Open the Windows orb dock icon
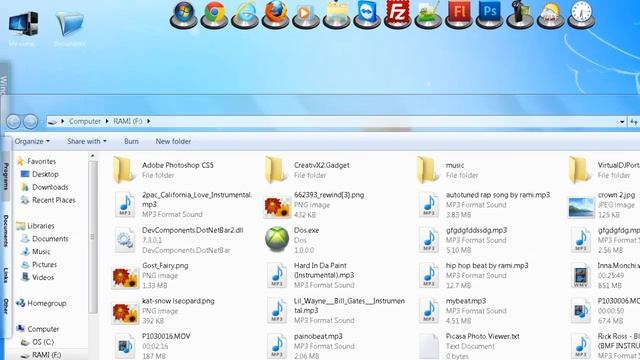This screenshot has width=640, height=360. click(x=184, y=14)
